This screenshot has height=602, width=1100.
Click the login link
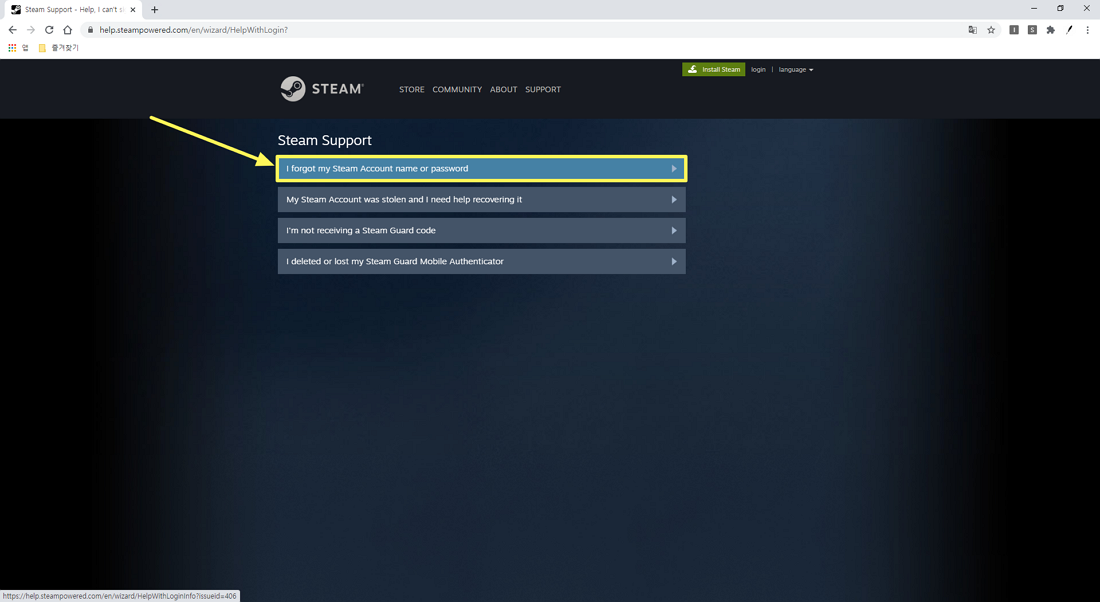758,69
